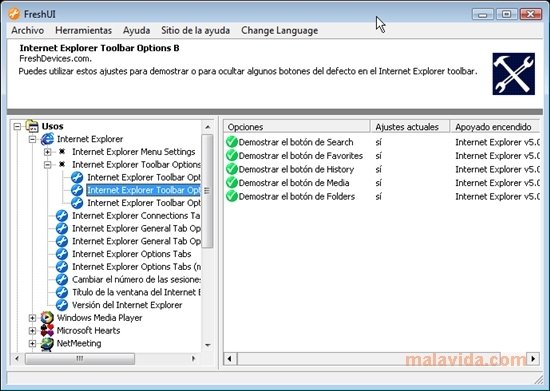The width and height of the screenshot is (550, 391).
Task: Click Apoyado encendido column header
Action: [x=495, y=127]
